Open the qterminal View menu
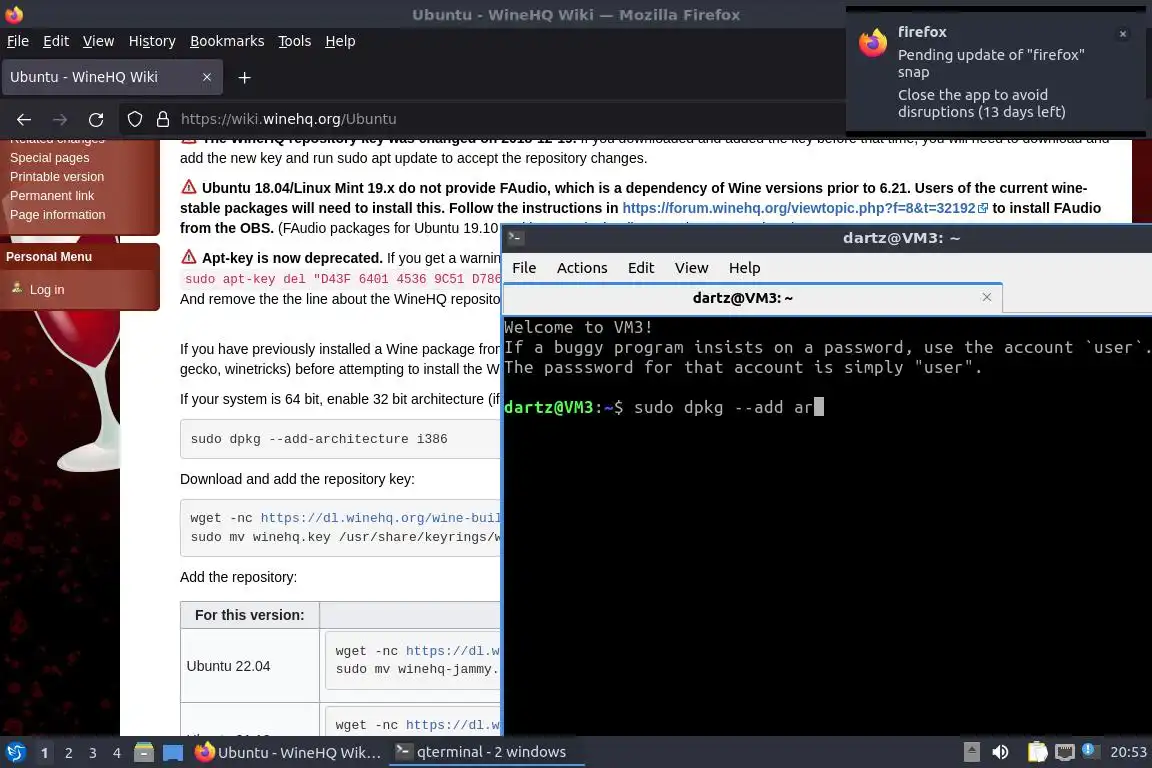 click(x=691, y=268)
